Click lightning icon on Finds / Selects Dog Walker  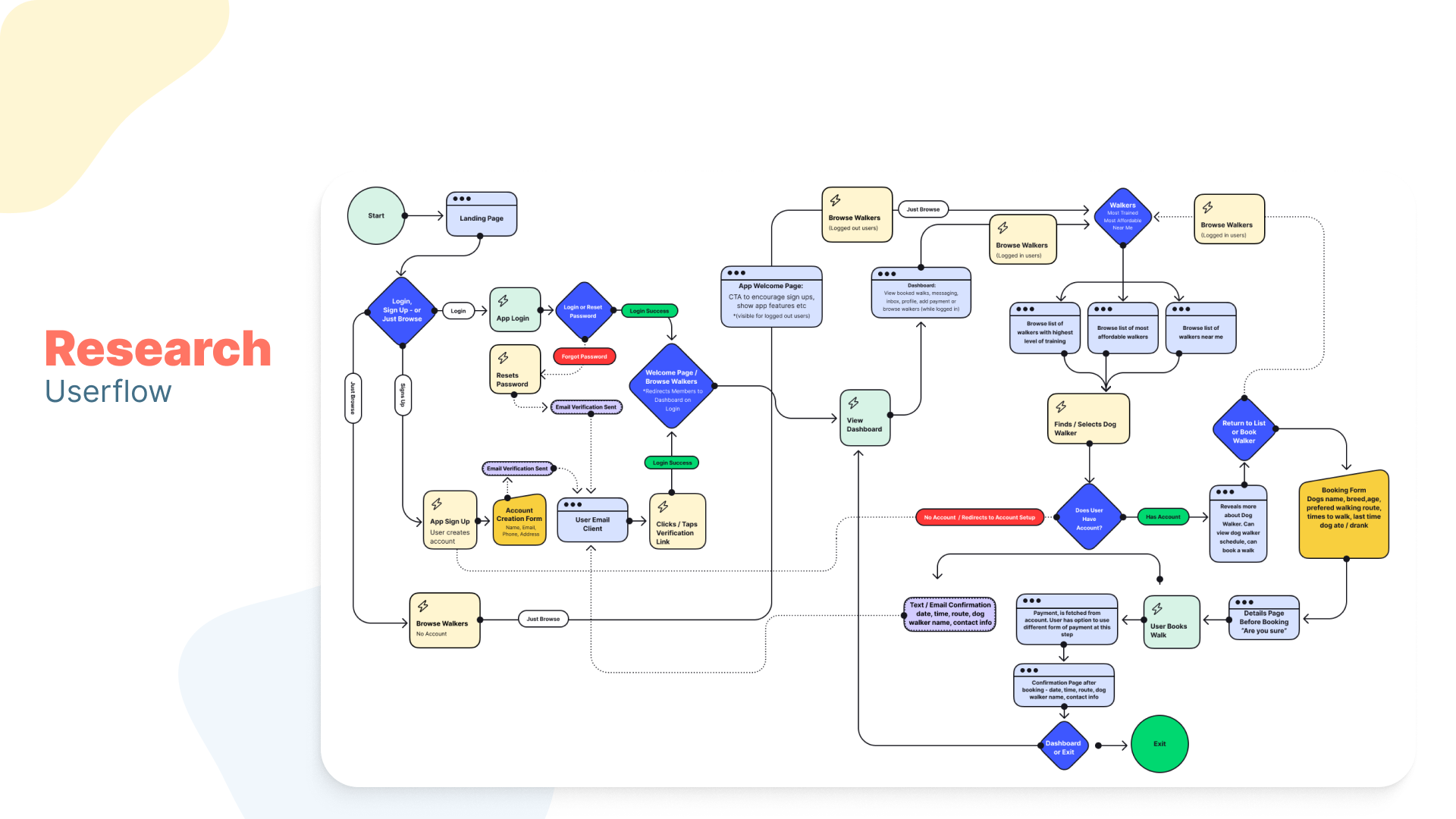coord(1061,406)
